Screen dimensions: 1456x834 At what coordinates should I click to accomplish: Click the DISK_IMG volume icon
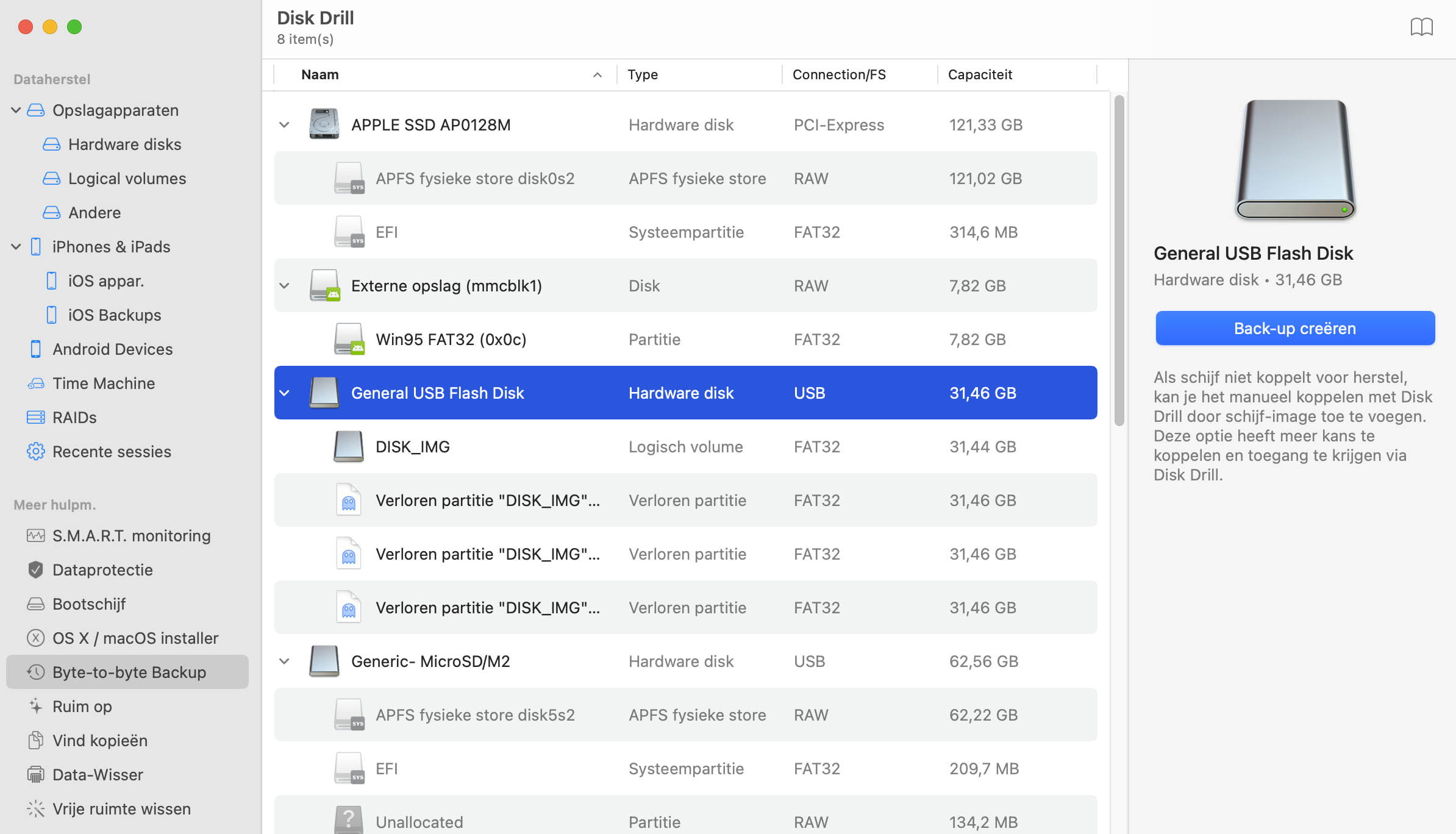349,446
